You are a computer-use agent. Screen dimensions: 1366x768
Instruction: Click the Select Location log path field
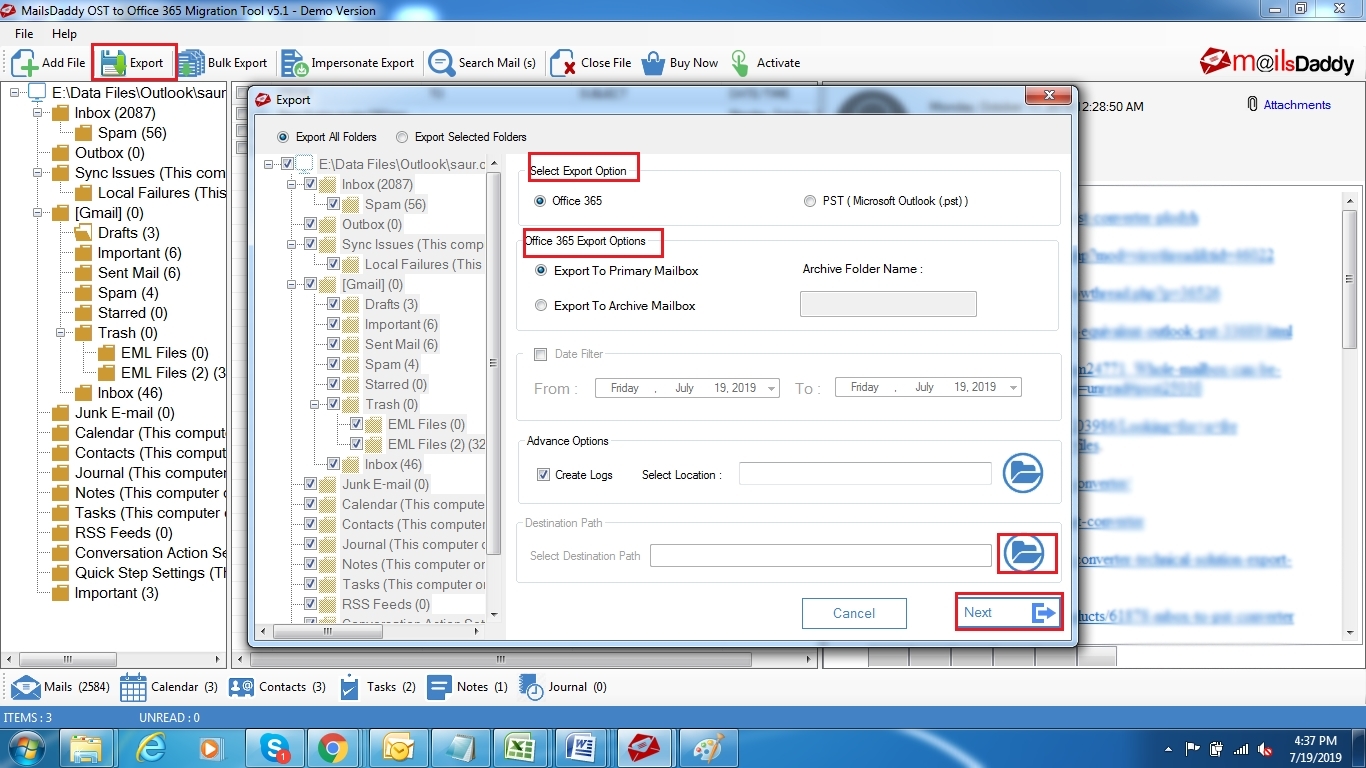(865, 474)
